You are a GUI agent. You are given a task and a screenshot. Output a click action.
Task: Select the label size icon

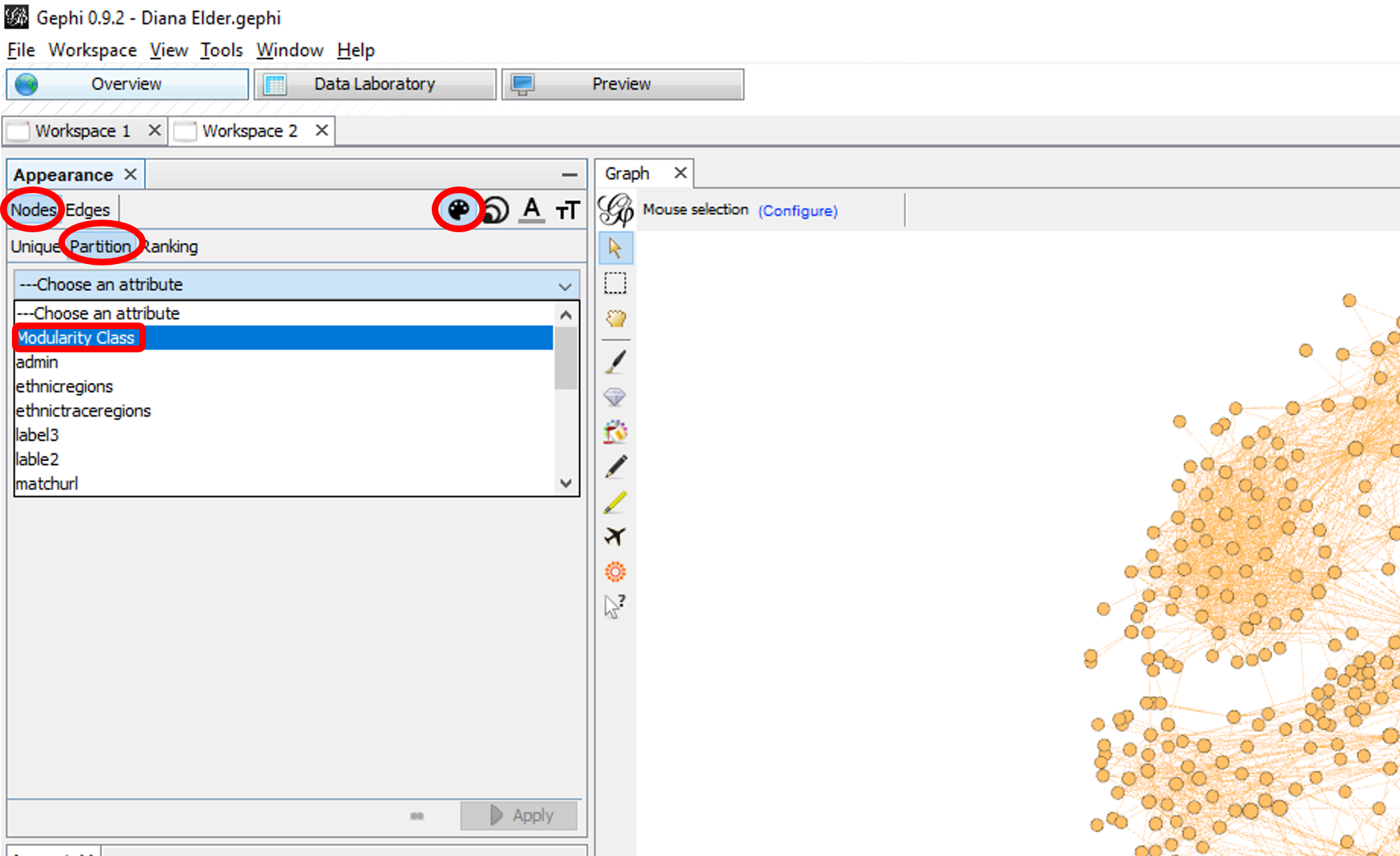pyautogui.click(x=568, y=210)
